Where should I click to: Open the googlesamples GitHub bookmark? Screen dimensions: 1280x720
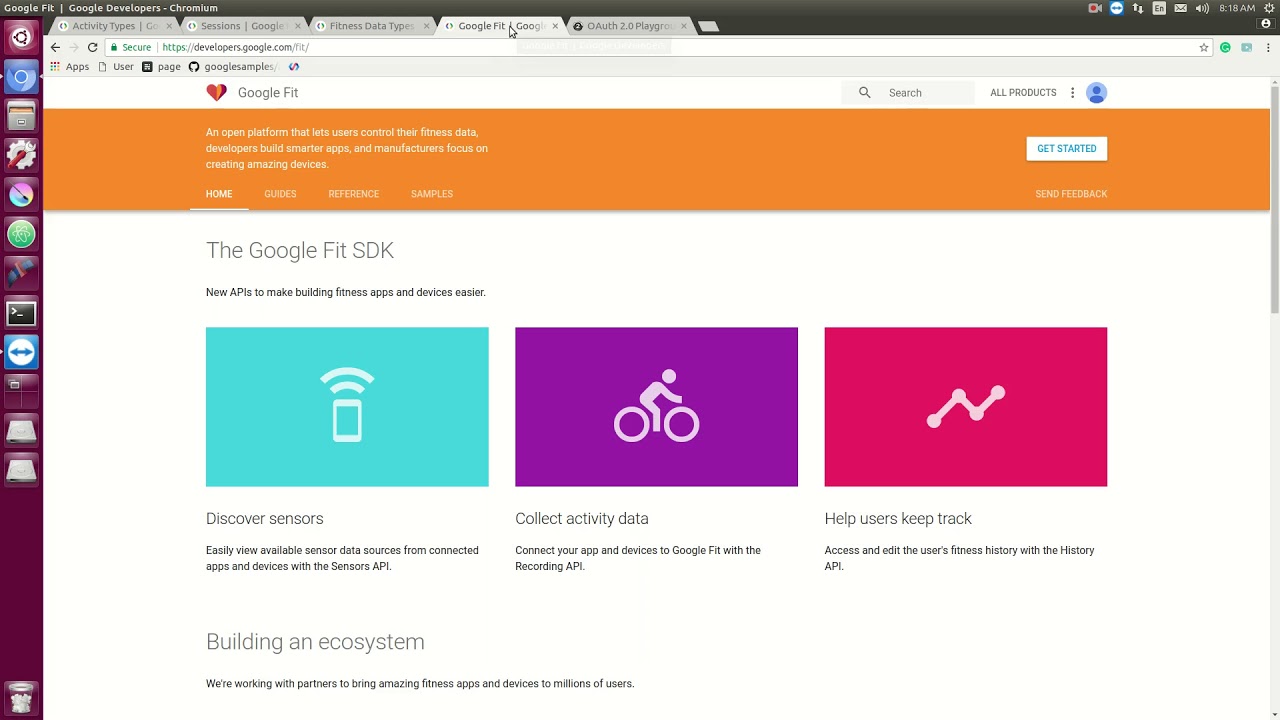click(x=233, y=67)
